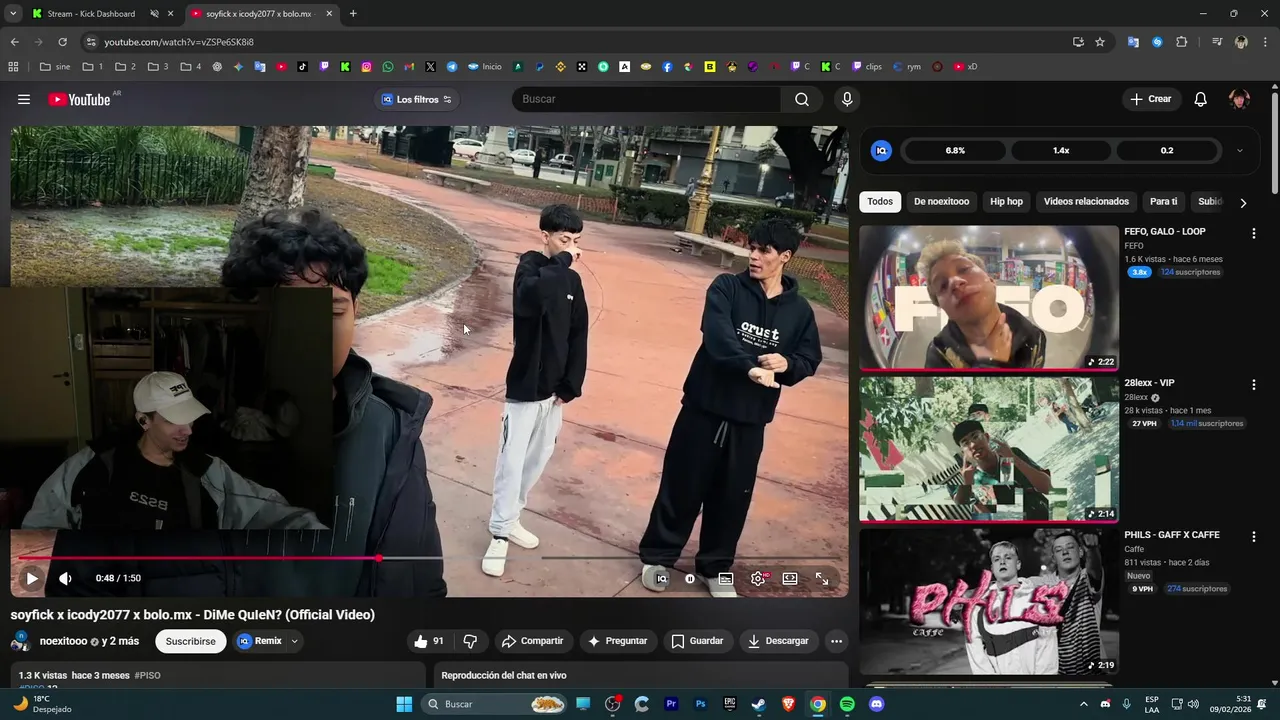Open Los filtros button
Screen dimensions: 1280x720
(416, 99)
